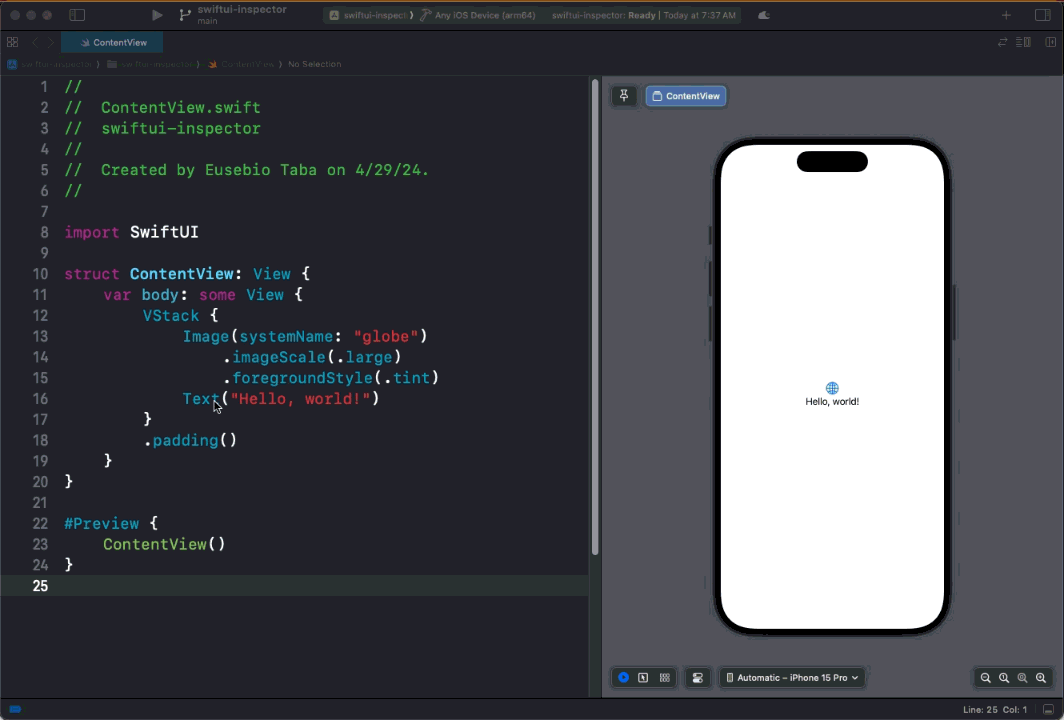Click the Created by Eusebio Taba comment
The width and height of the screenshot is (1064, 720).
(247, 170)
